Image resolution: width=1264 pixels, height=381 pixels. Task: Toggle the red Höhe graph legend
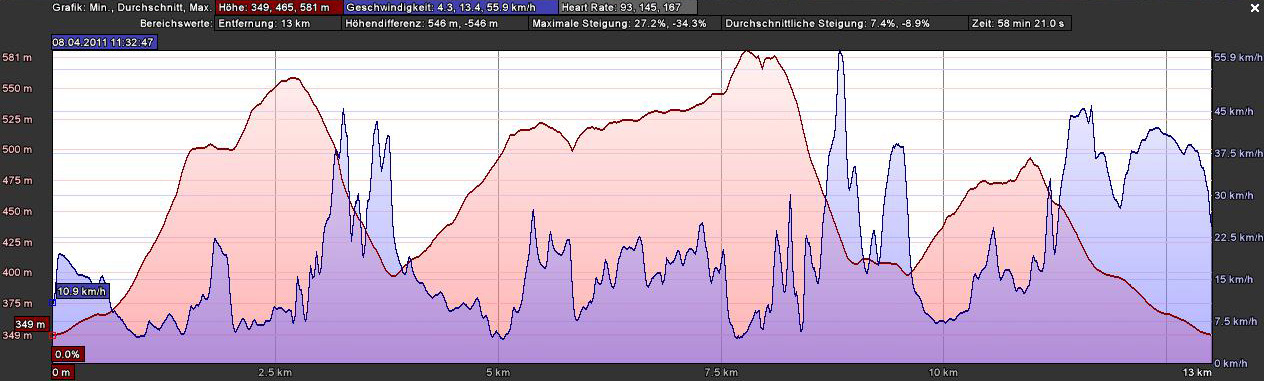click(280, 7)
